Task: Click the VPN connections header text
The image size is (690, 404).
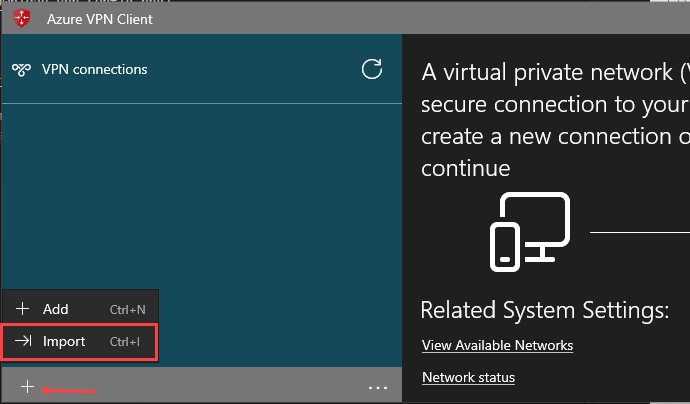Action: coord(95,70)
